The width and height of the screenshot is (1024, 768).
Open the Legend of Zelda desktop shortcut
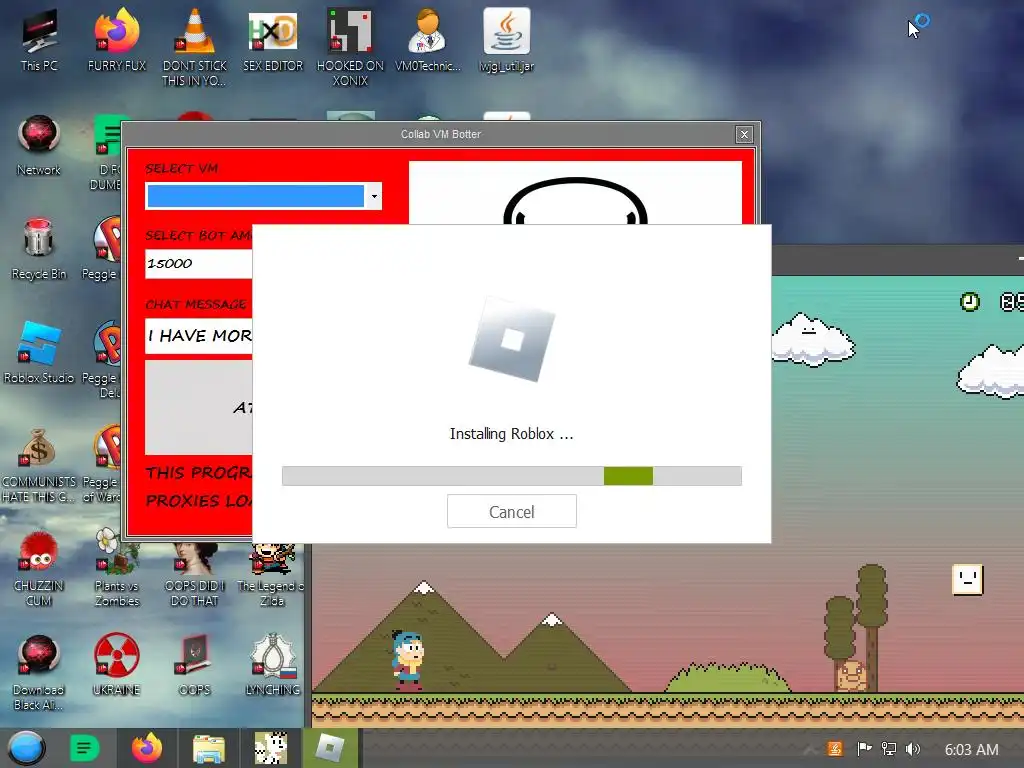point(272,575)
